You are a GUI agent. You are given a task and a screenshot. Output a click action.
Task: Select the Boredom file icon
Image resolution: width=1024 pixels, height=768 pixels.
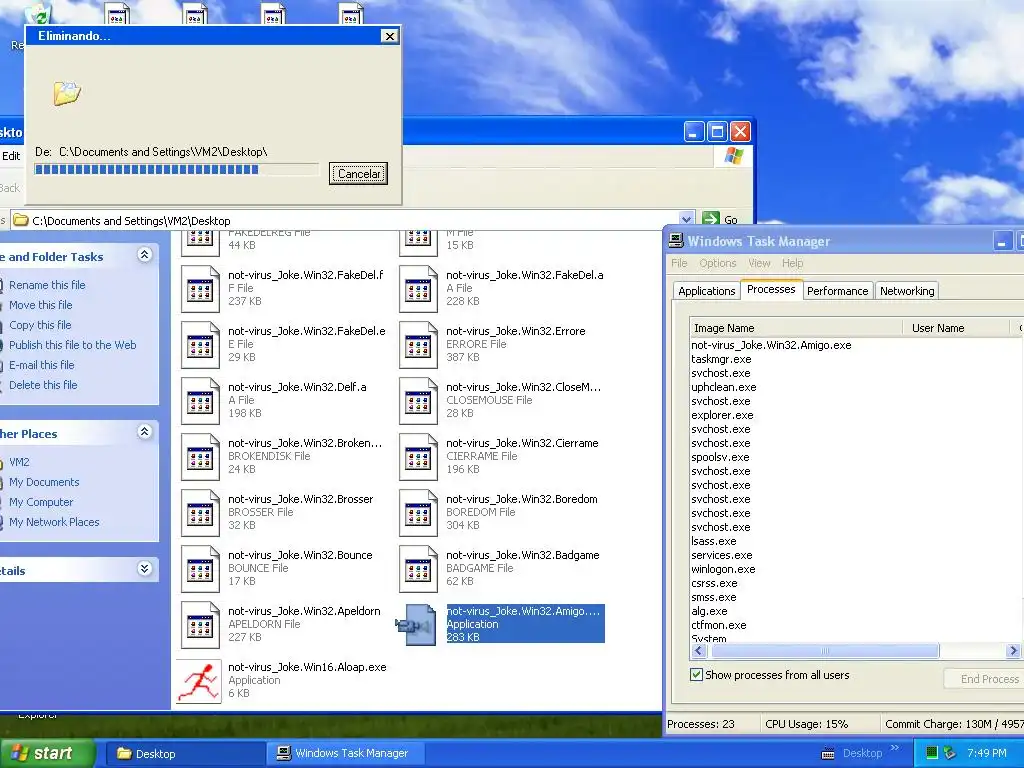coord(418,513)
